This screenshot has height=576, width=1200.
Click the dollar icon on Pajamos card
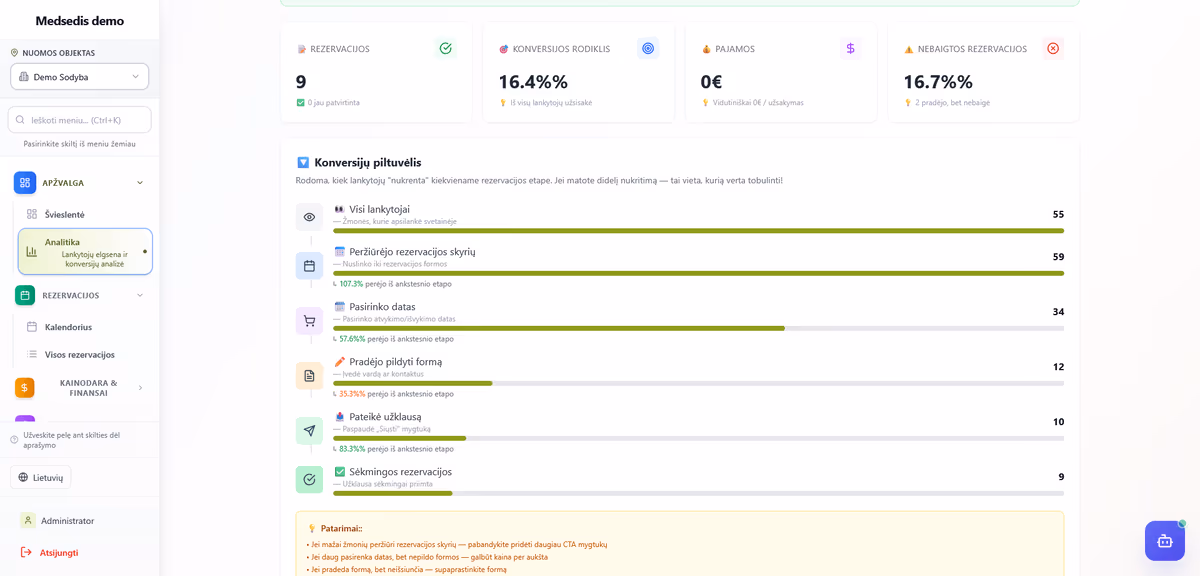(850, 48)
